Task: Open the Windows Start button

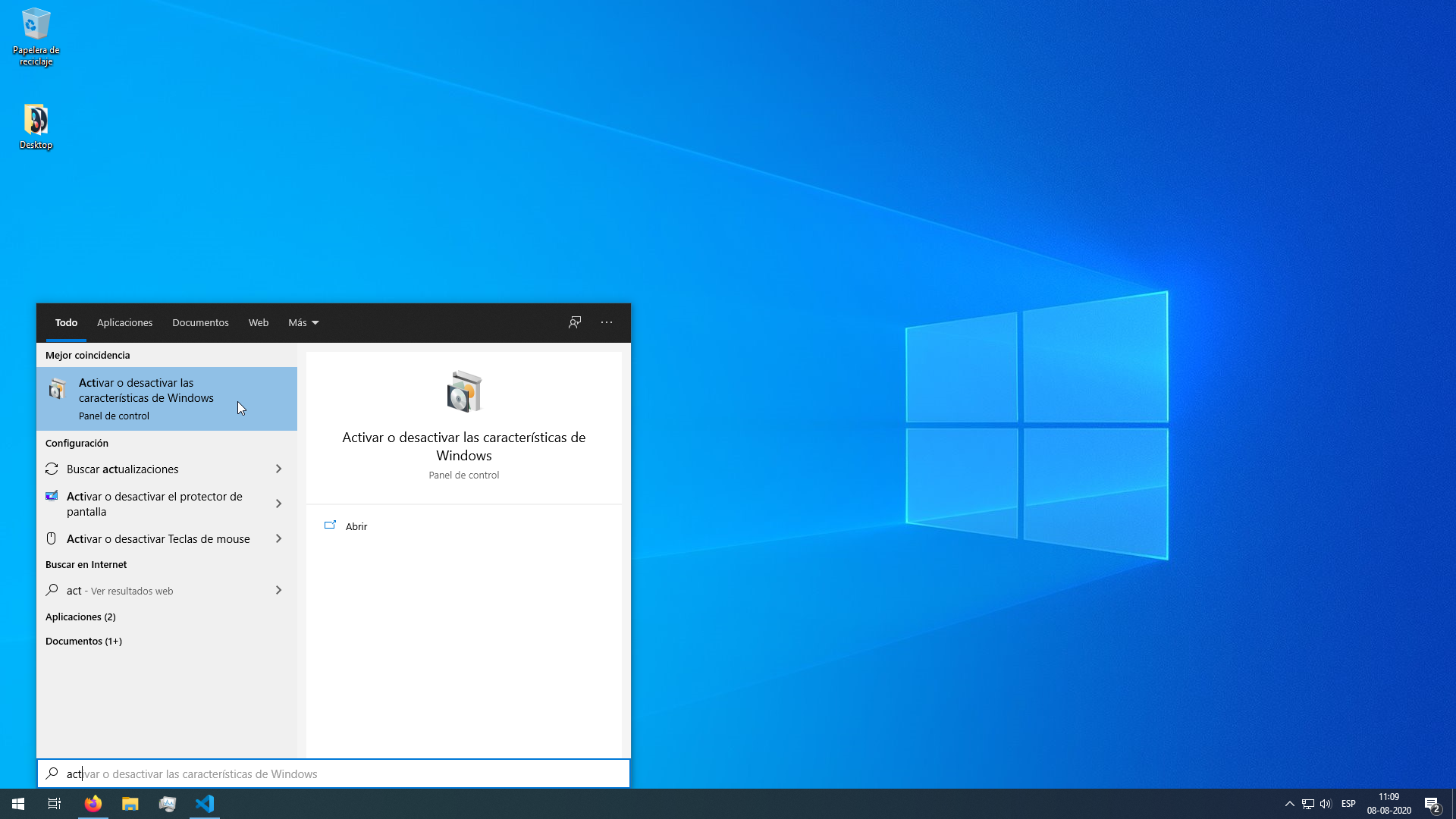Action: (18, 804)
